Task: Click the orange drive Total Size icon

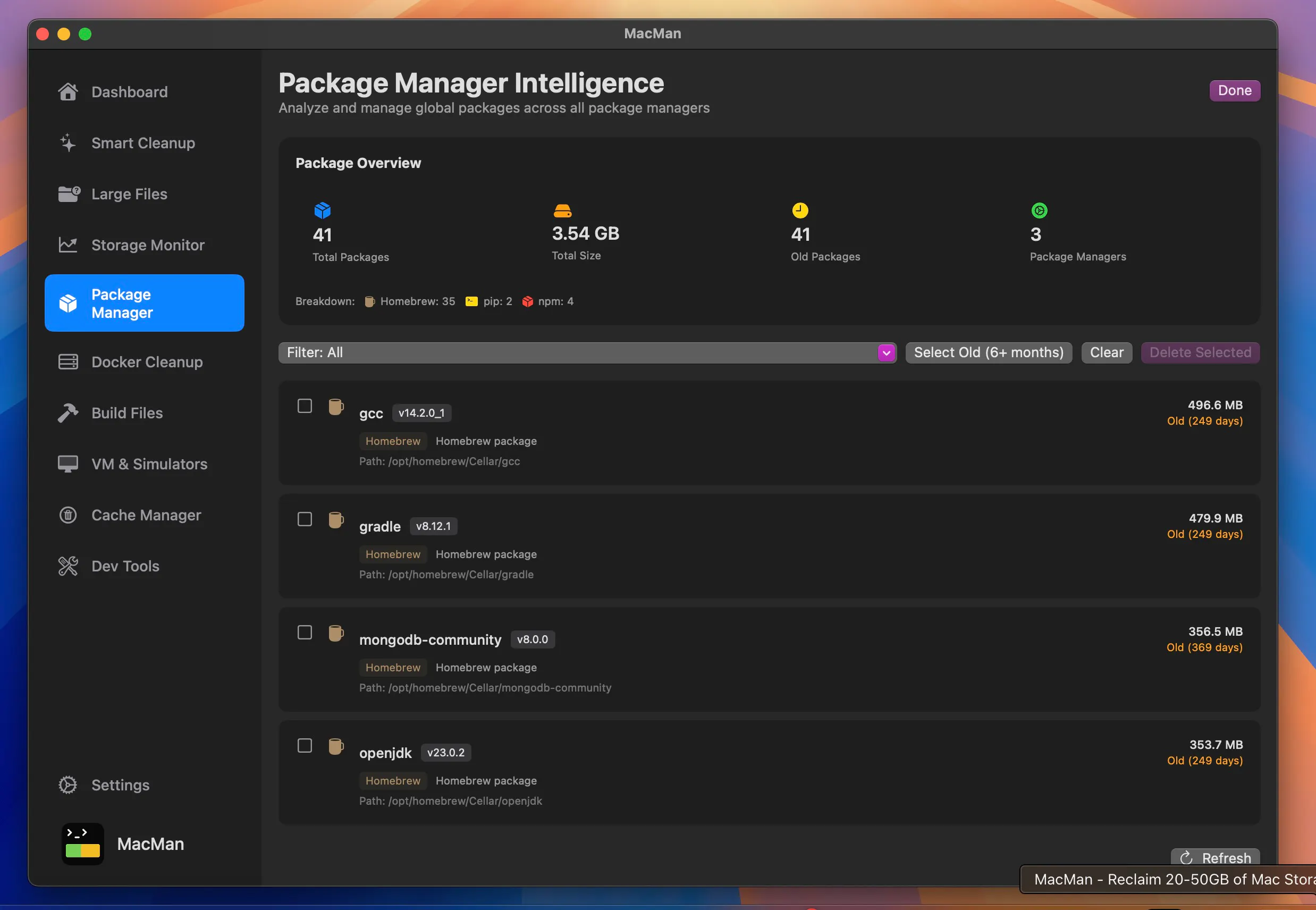Action: [x=563, y=210]
